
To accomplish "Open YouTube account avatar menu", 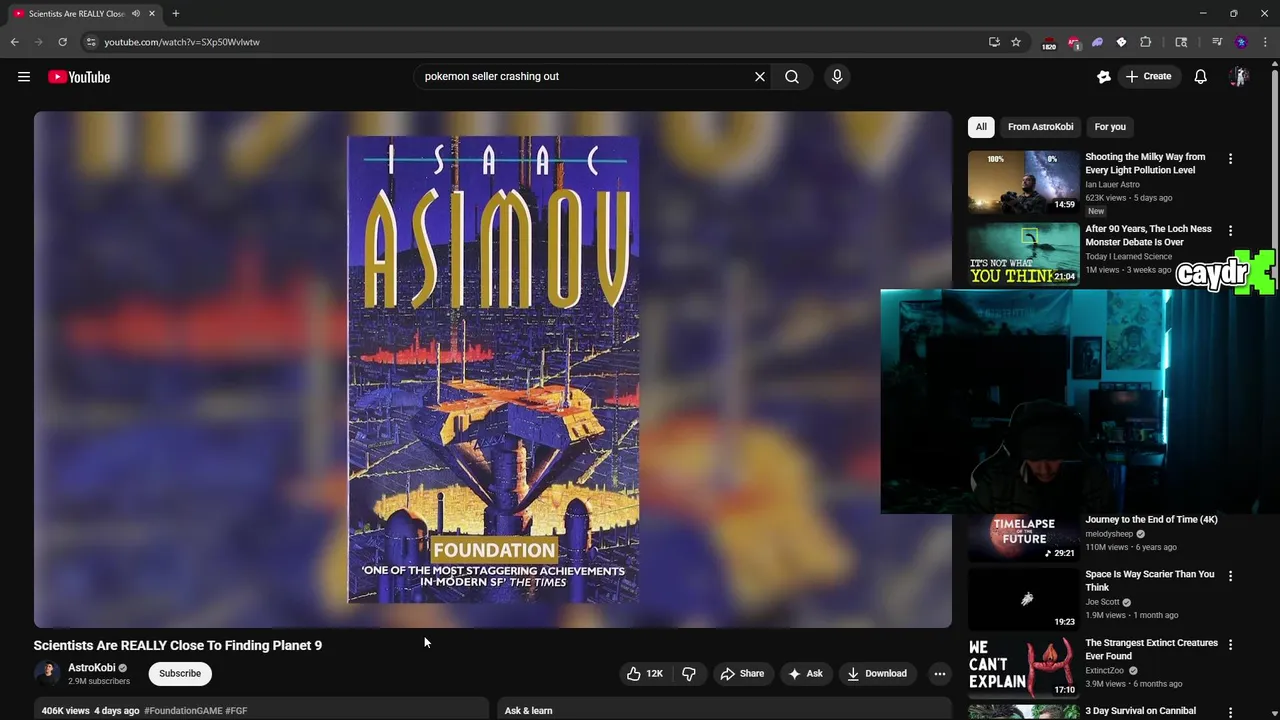I will [1239, 77].
